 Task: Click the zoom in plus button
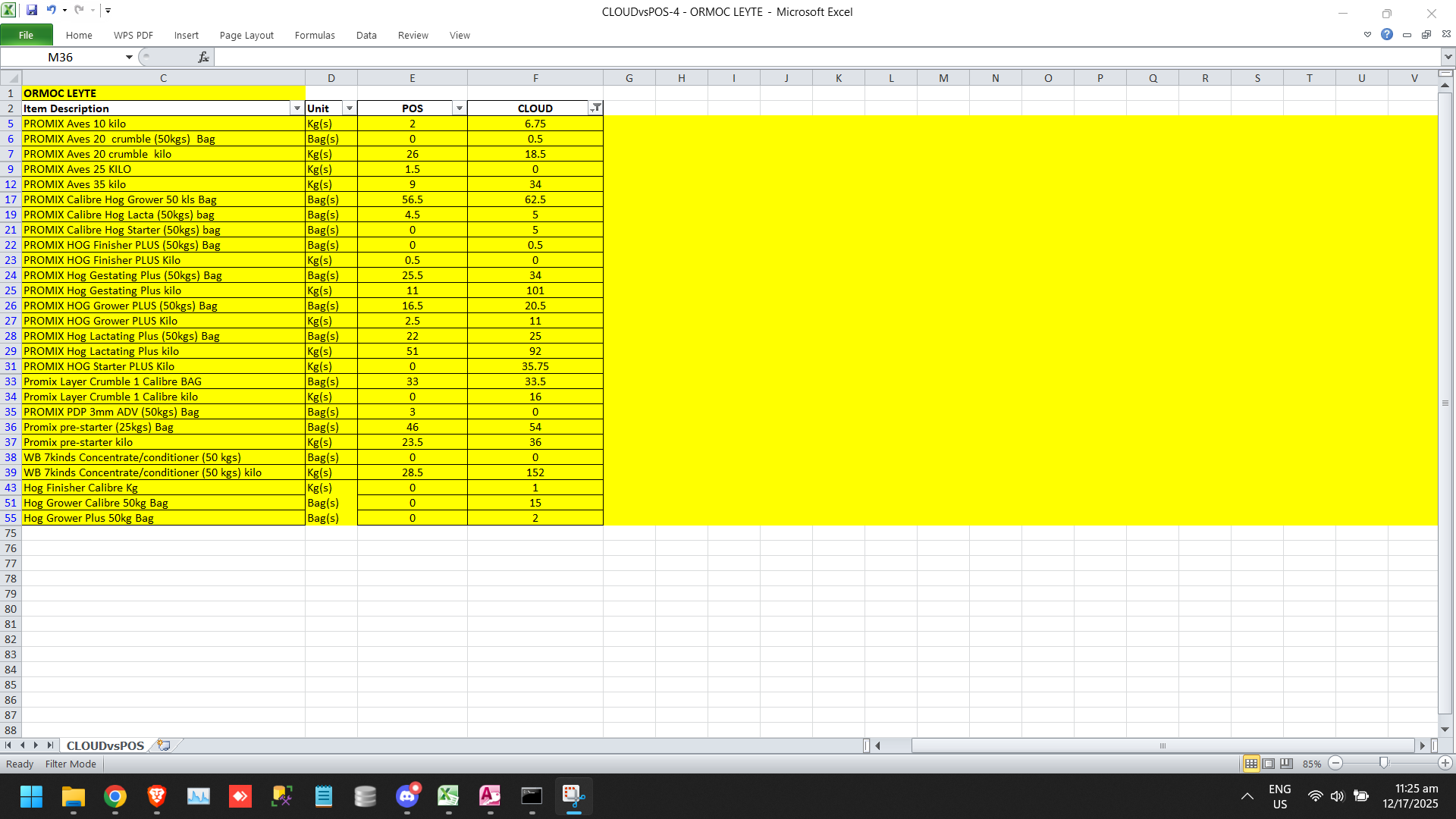[1445, 764]
